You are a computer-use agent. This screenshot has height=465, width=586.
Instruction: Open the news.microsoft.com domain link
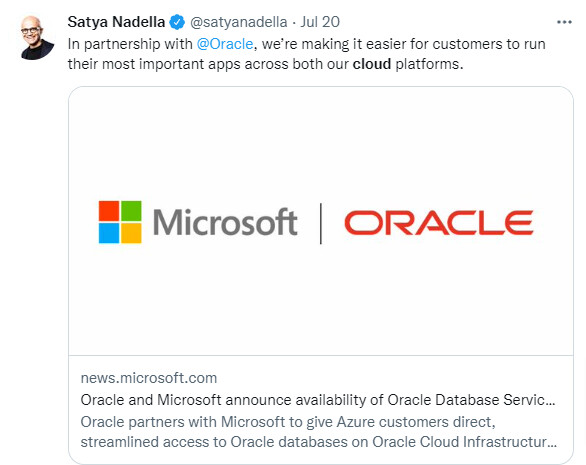[149, 378]
